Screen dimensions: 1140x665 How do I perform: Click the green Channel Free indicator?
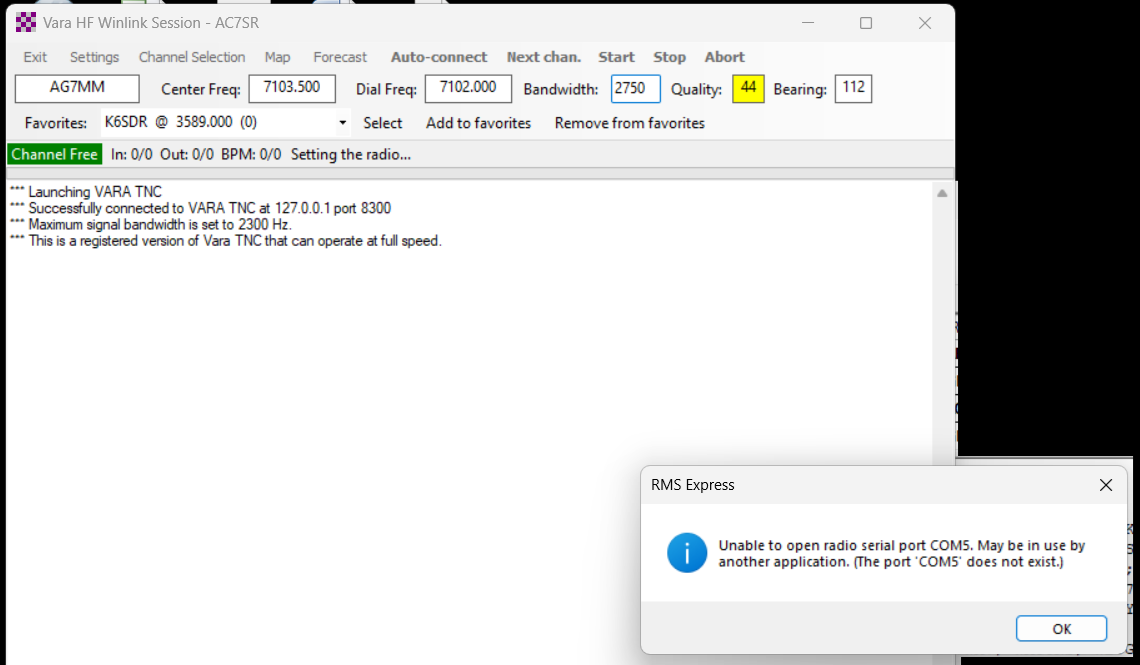click(x=55, y=154)
